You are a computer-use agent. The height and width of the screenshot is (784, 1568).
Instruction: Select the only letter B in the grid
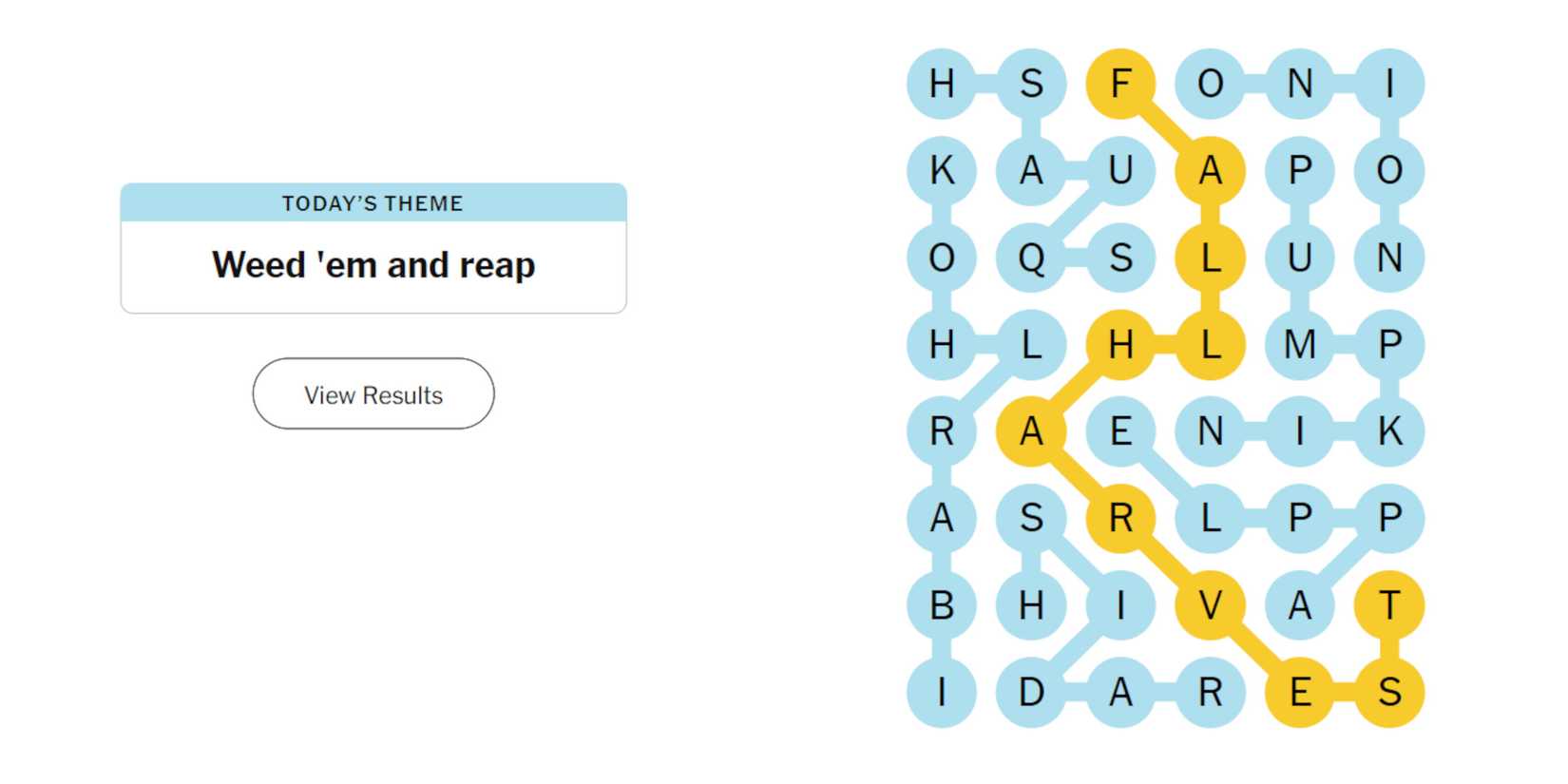tap(939, 605)
